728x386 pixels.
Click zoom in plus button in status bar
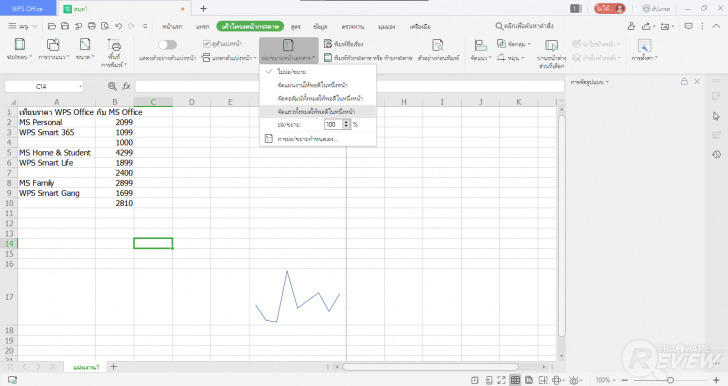(716, 380)
